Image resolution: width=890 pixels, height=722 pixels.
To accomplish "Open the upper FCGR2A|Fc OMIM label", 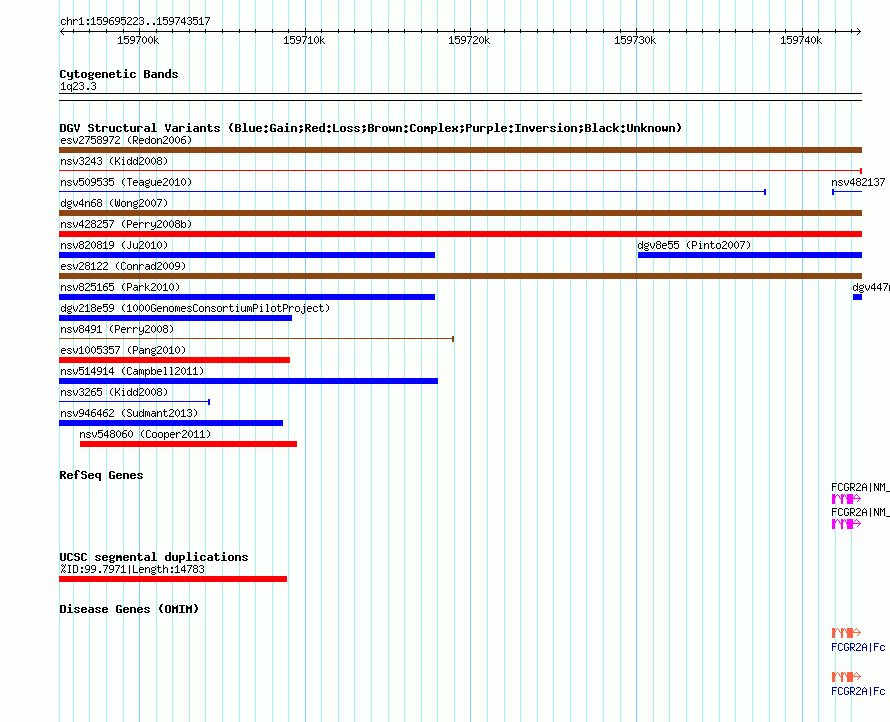I will click(858, 647).
